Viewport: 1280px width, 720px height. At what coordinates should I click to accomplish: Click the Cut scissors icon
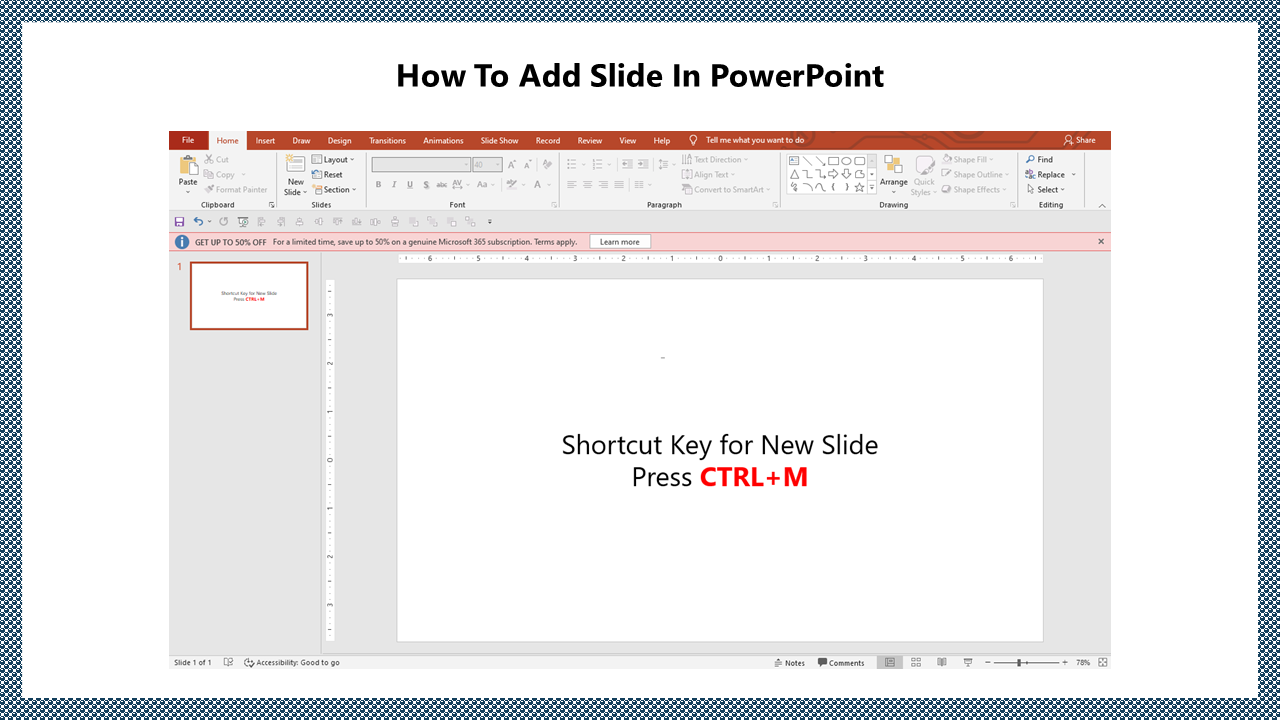click(209, 159)
